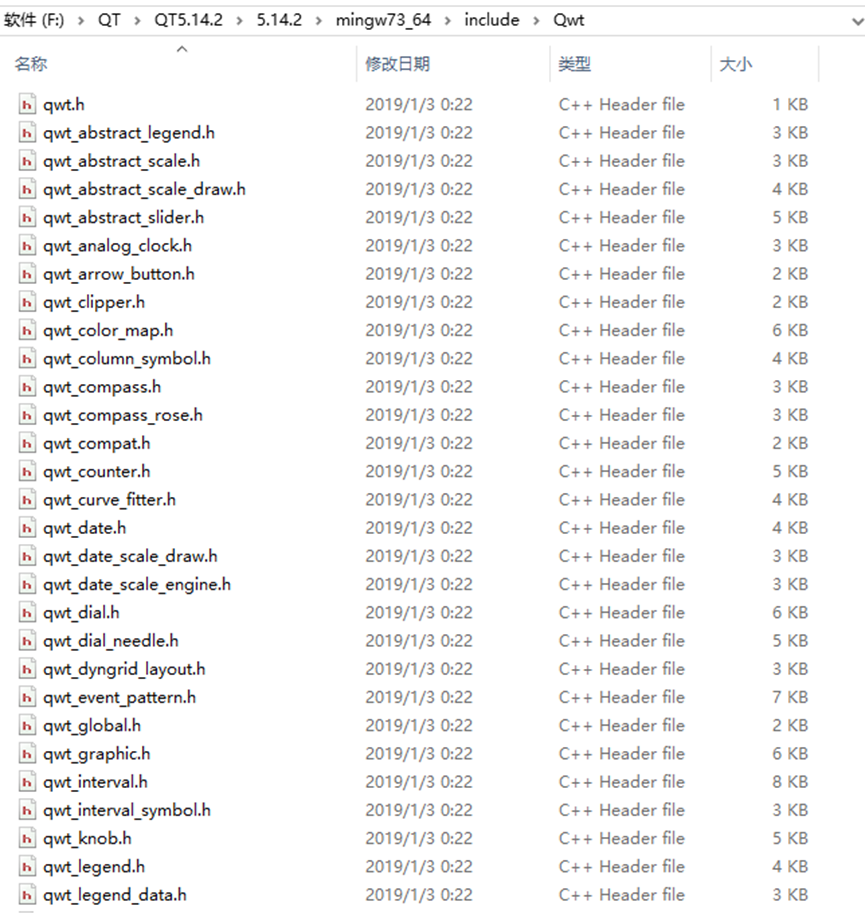Click the file icon of qwt.h

tap(26, 105)
